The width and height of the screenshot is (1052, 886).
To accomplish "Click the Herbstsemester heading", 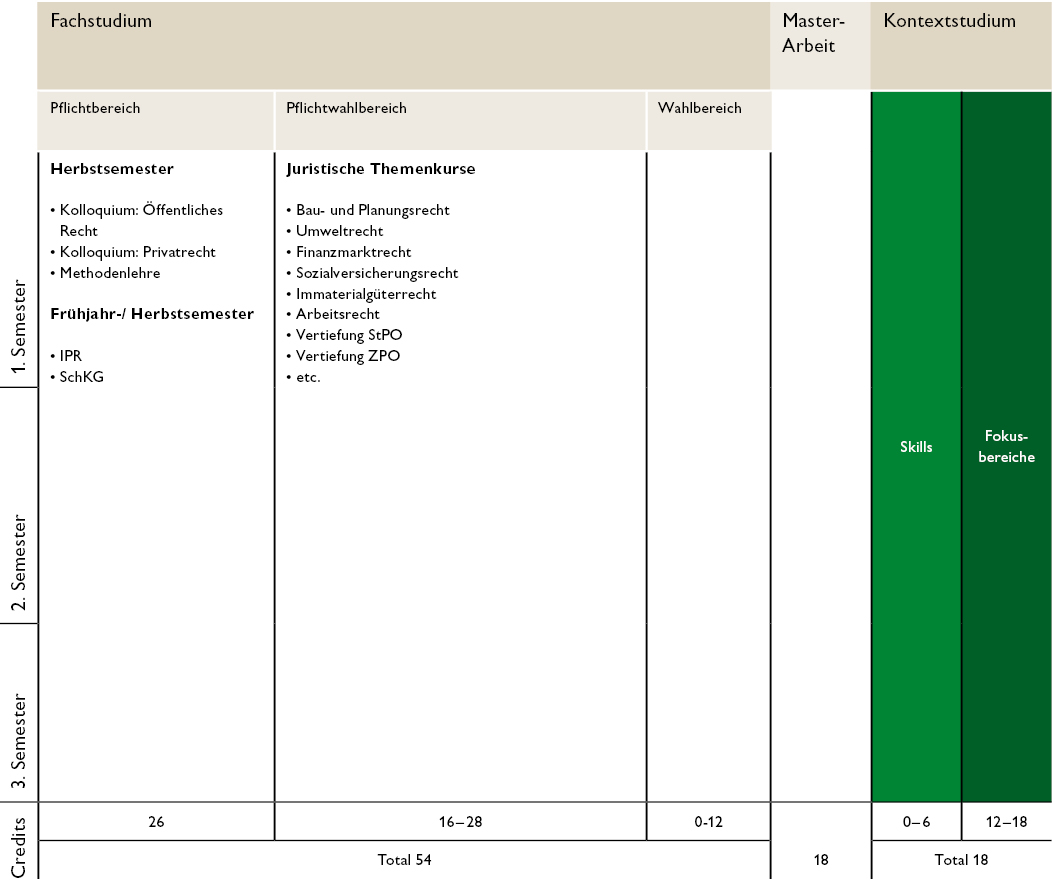I will click(112, 169).
